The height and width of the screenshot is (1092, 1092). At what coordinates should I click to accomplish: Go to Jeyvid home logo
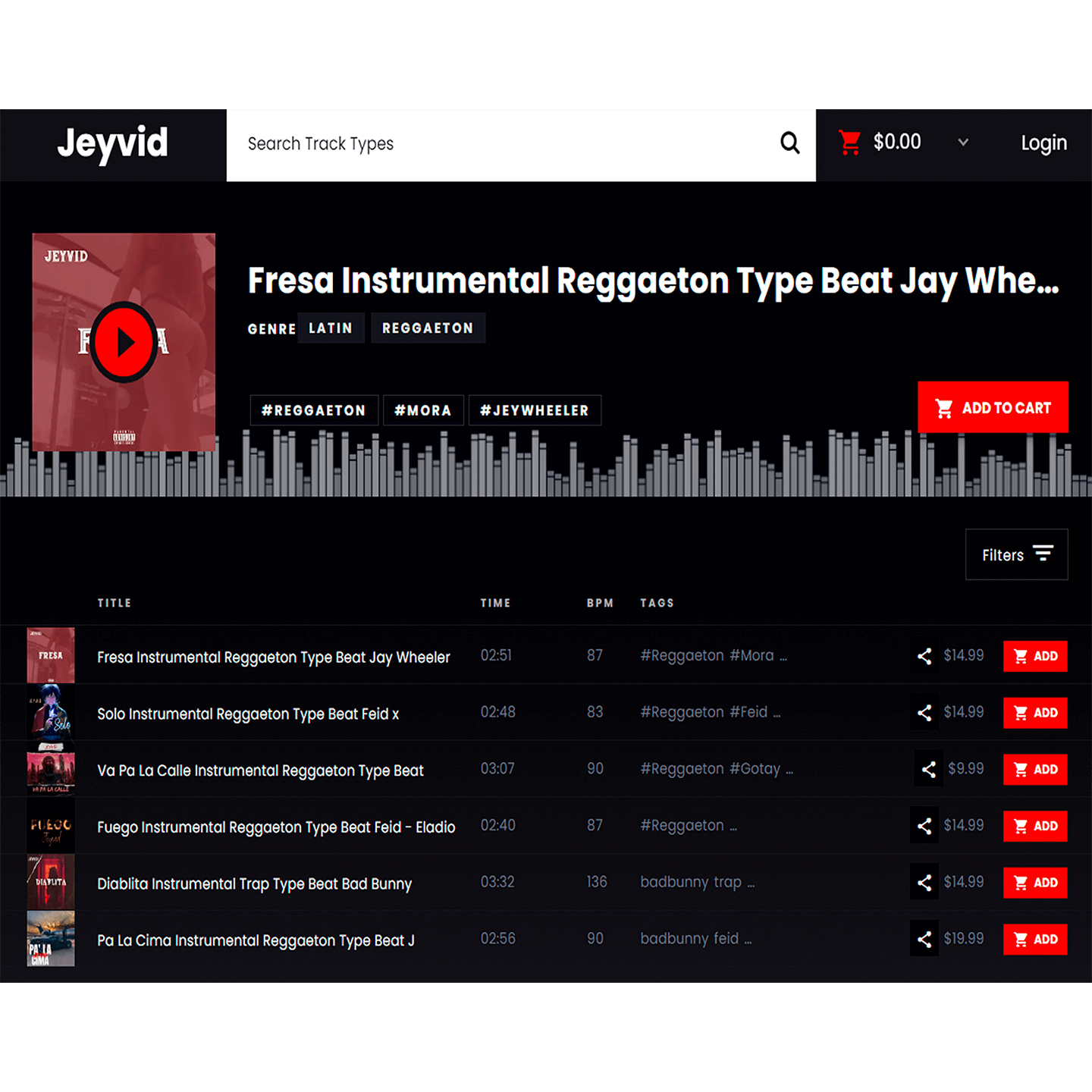tap(112, 143)
